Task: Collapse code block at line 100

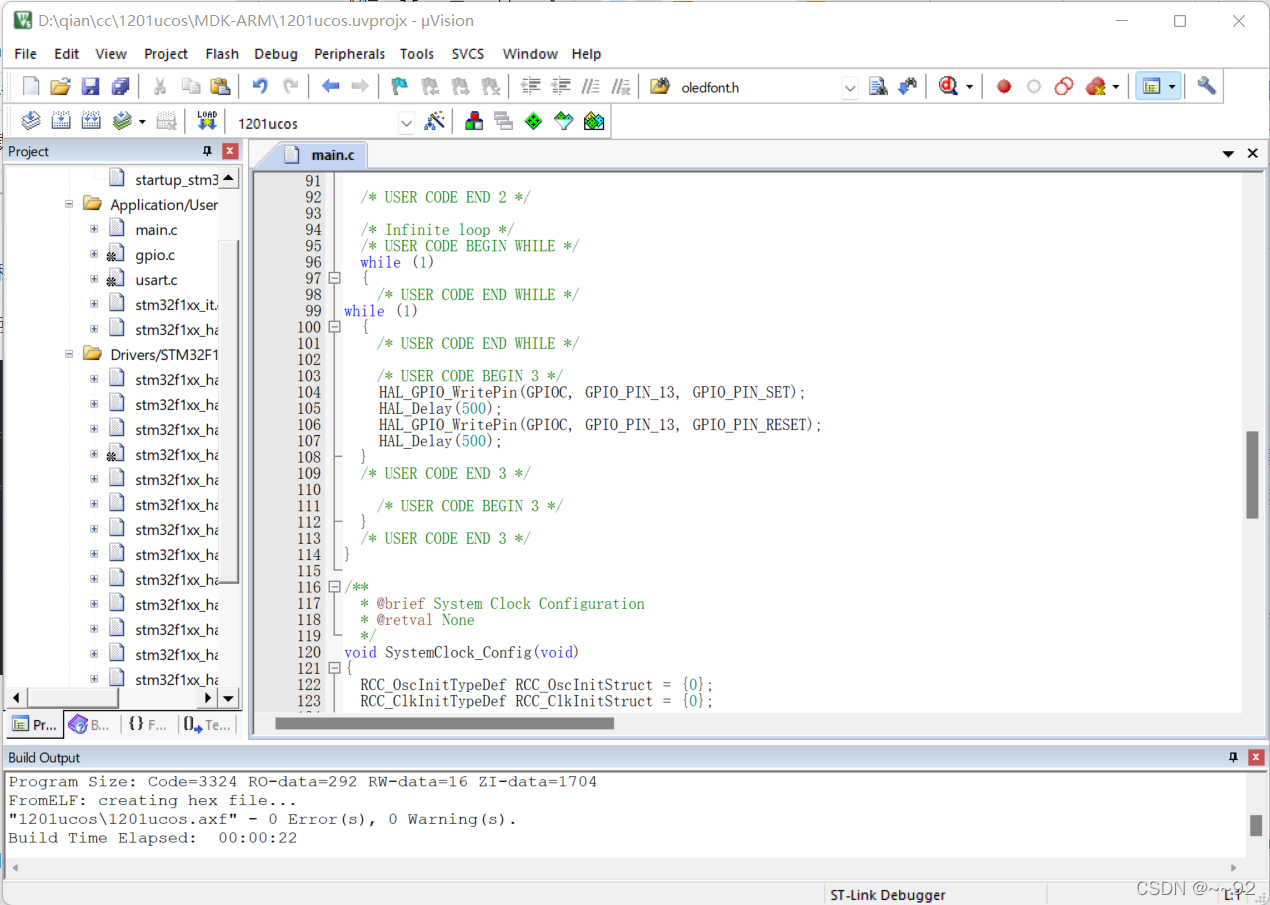Action: (x=335, y=327)
